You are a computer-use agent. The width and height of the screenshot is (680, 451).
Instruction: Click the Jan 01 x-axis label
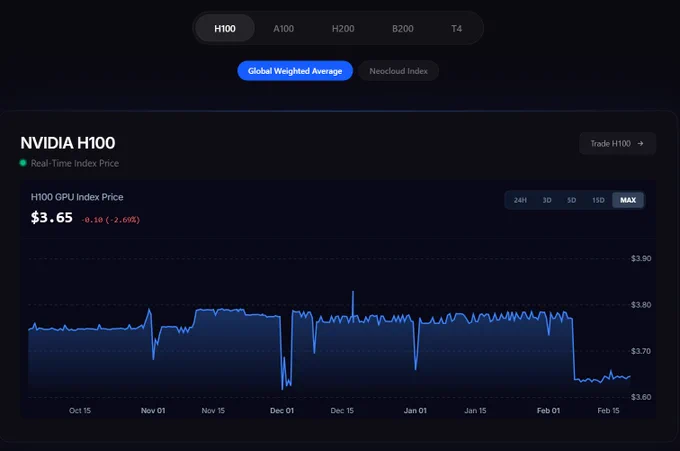(415, 410)
